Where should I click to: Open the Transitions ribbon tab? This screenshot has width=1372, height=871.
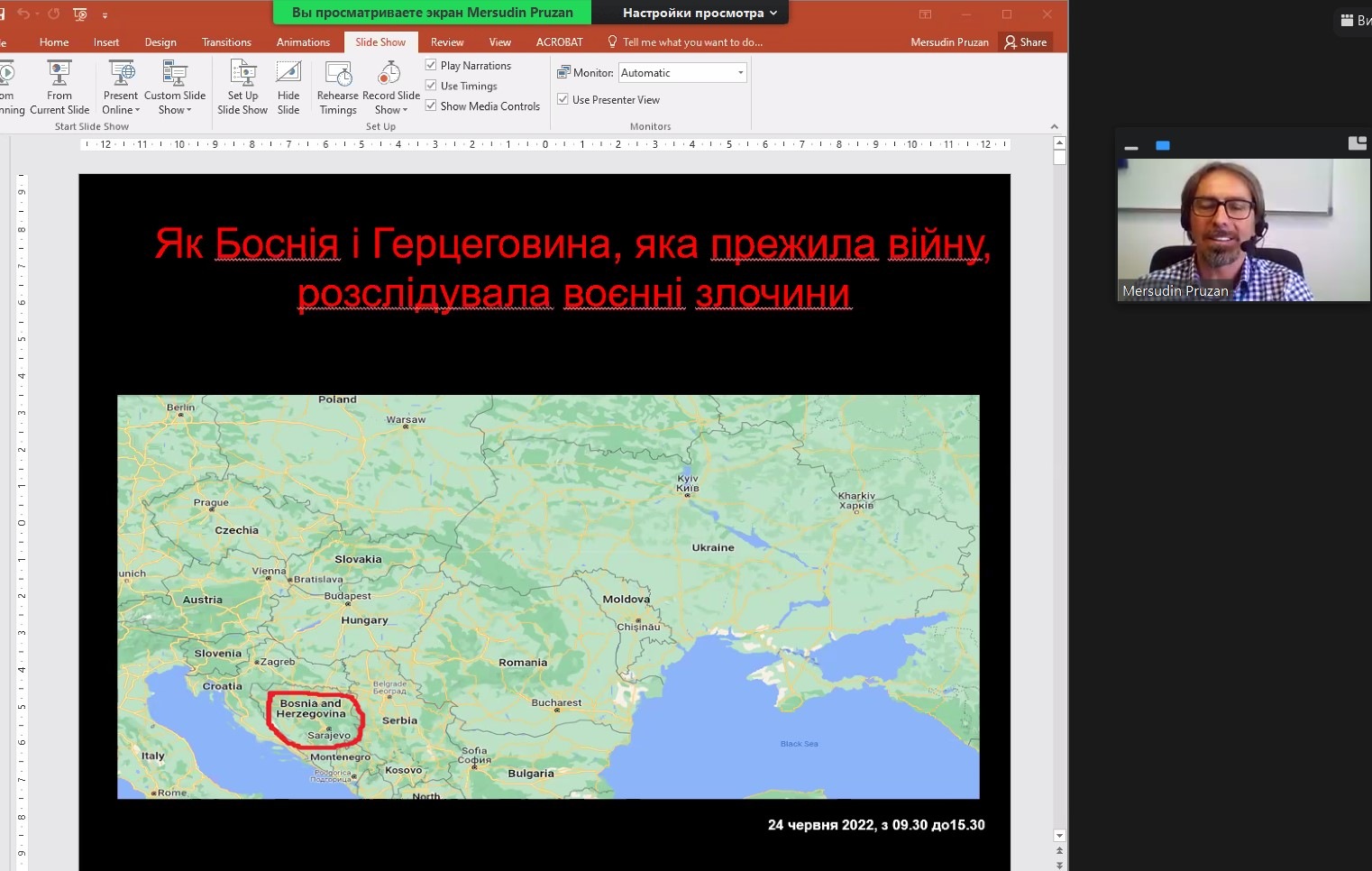[226, 42]
